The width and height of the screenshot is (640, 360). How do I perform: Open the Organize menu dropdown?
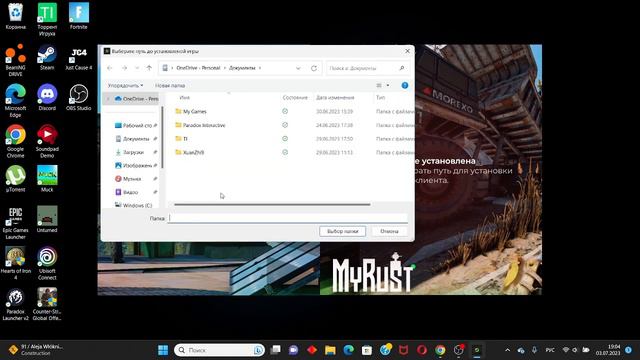pyautogui.click(x=125, y=85)
